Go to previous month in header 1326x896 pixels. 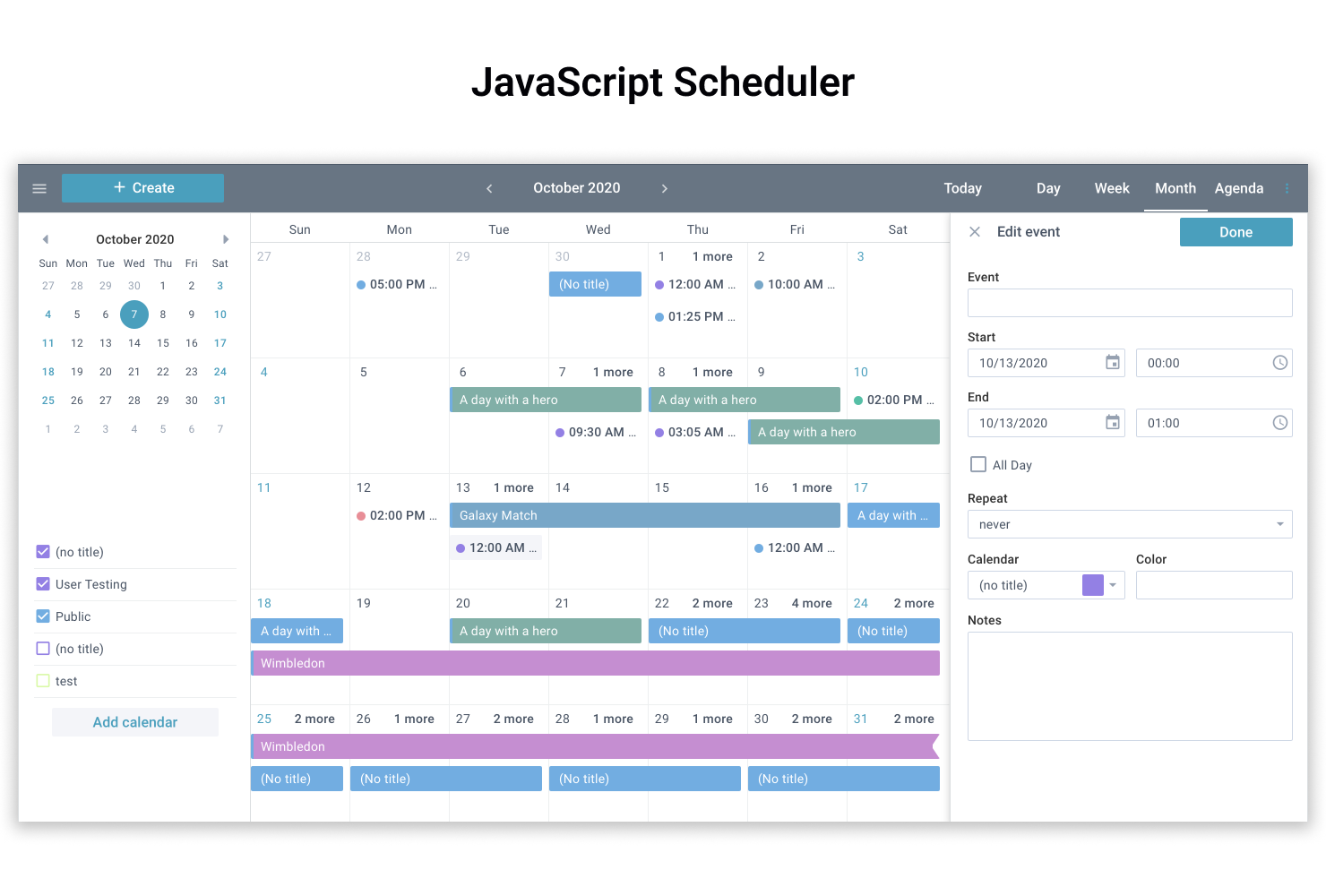[x=489, y=188]
